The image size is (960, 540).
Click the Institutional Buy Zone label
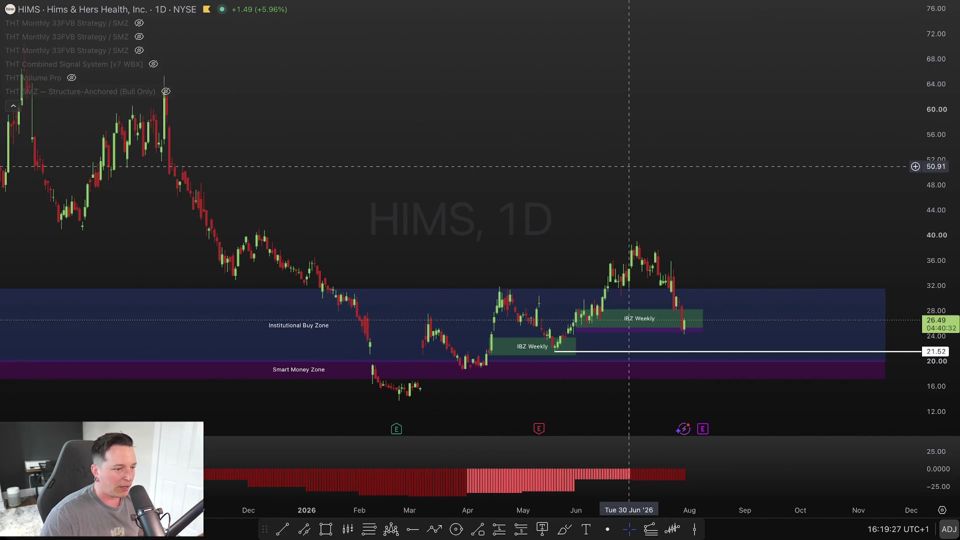click(298, 325)
